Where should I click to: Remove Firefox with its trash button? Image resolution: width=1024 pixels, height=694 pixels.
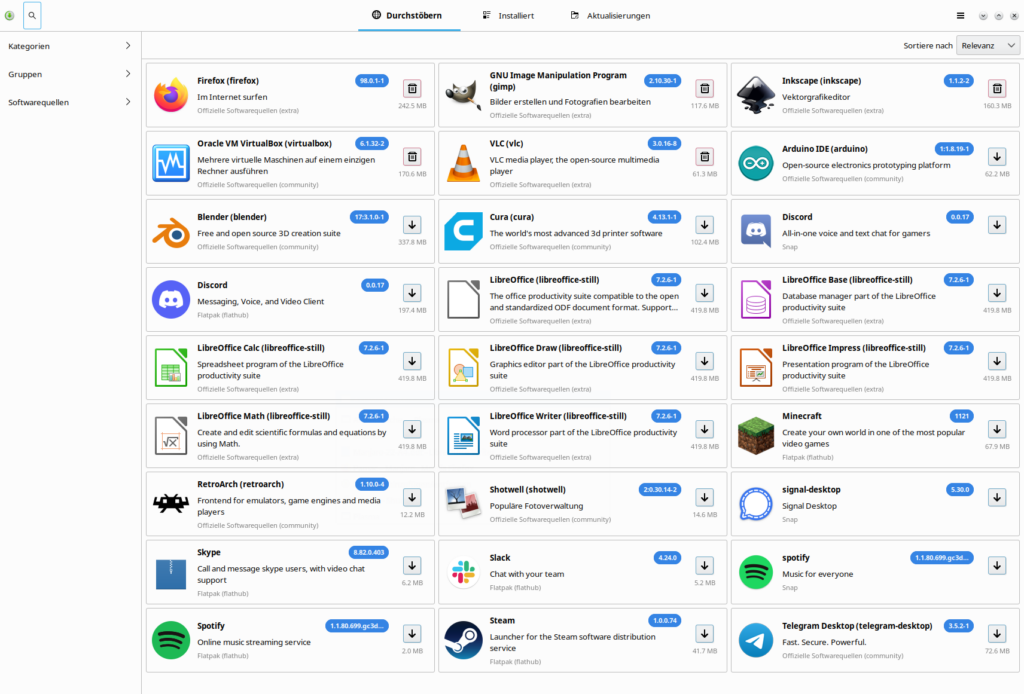(x=412, y=88)
